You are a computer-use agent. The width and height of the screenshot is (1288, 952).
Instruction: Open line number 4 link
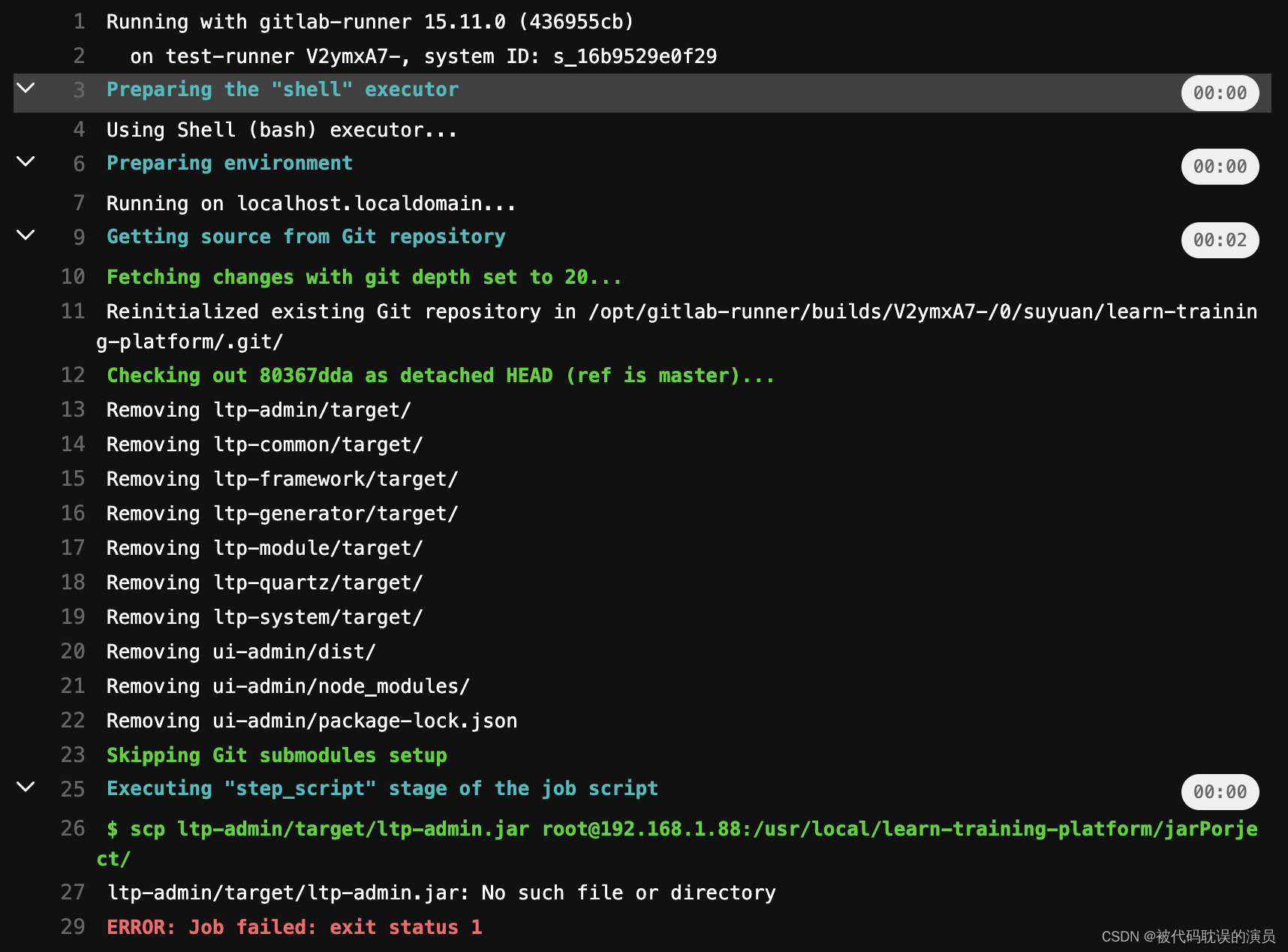coord(79,130)
